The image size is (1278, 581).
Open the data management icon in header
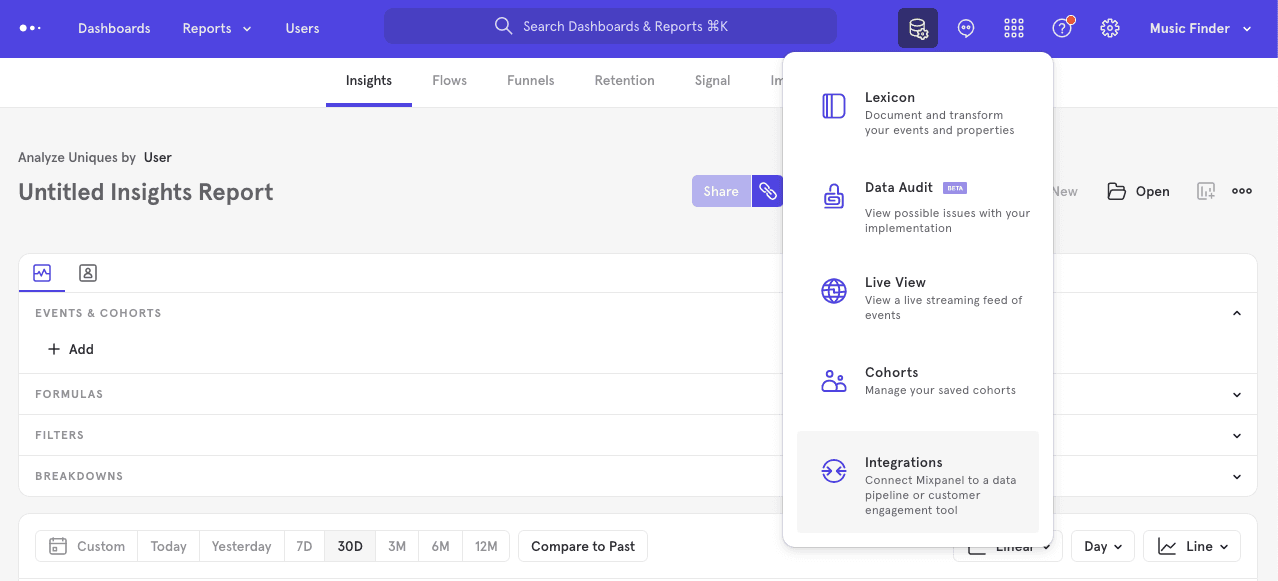(917, 28)
